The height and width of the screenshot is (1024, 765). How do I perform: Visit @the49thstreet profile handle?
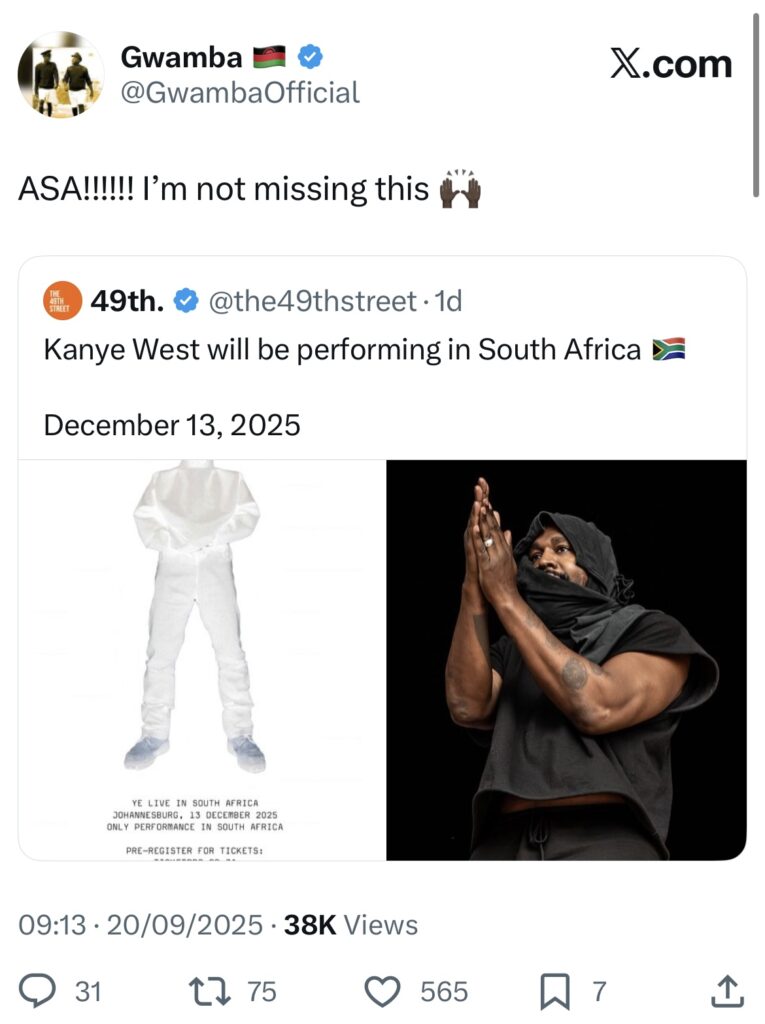pyautogui.click(x=312, y=301)
